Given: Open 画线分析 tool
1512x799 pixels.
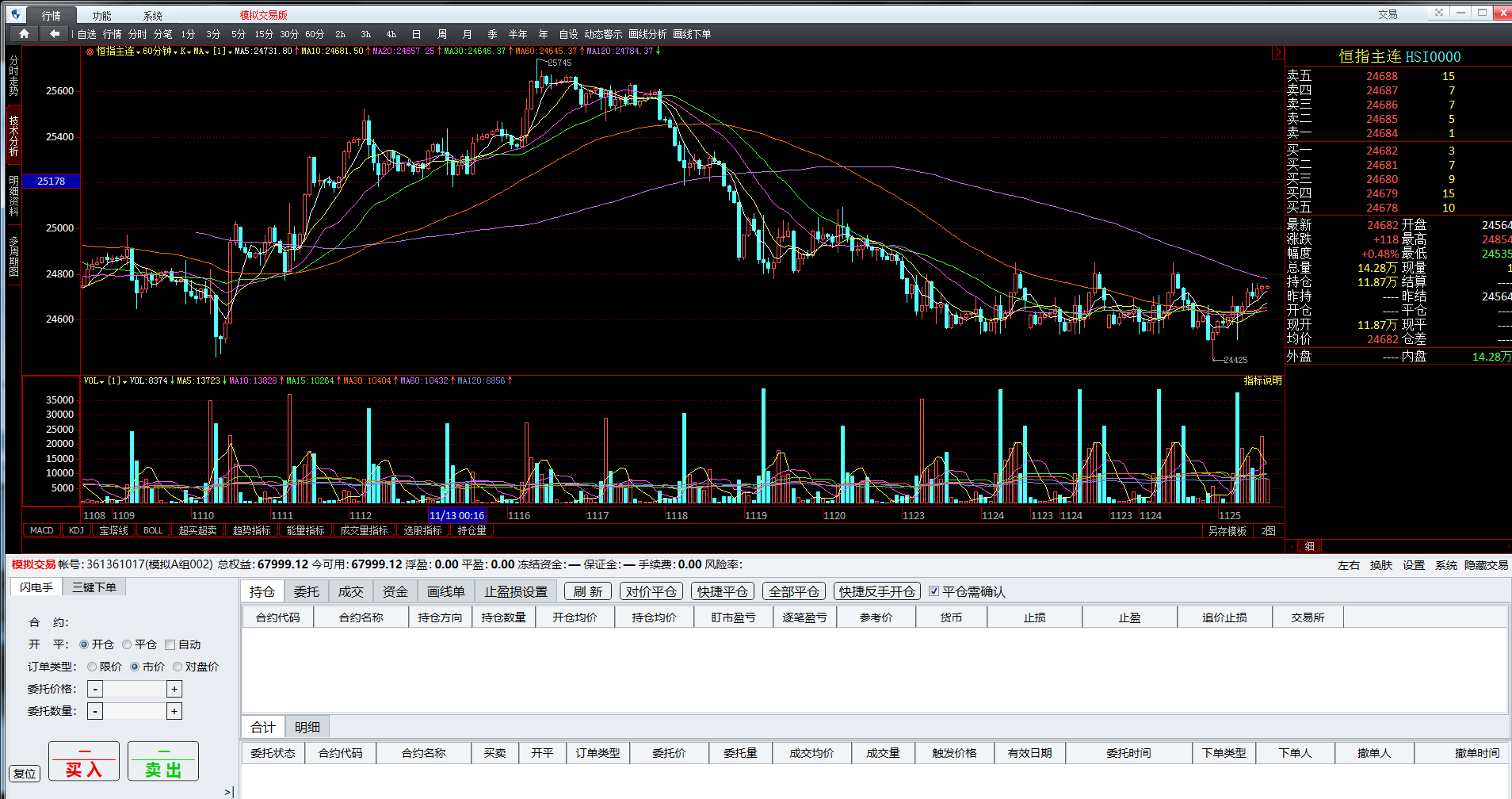Looking at the screenshot, I should tap(647, 34).
